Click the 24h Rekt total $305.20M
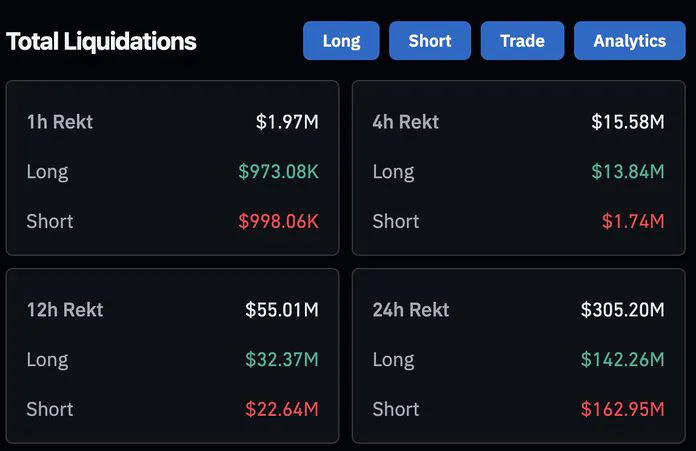696x451 pixels. (x=622, y=310)
